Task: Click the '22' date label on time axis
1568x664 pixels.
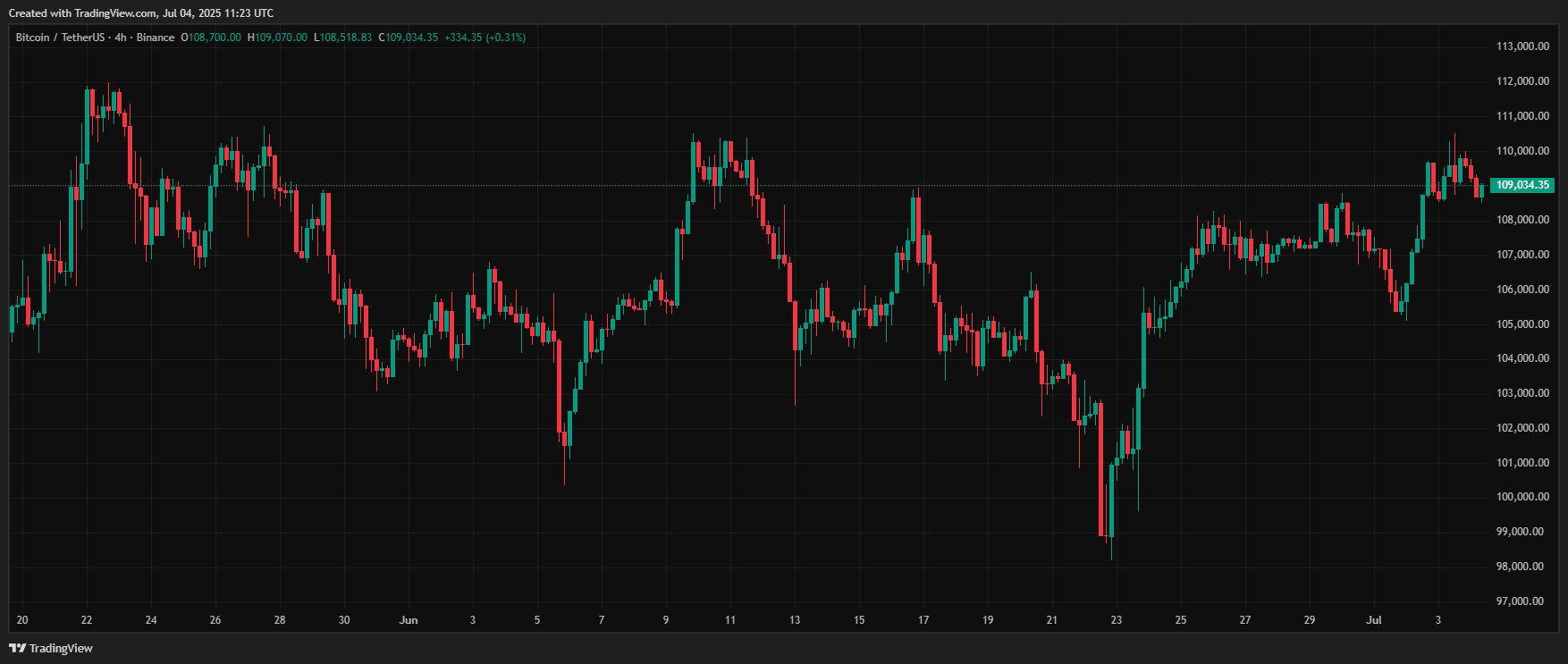Action: coord(87,620)
